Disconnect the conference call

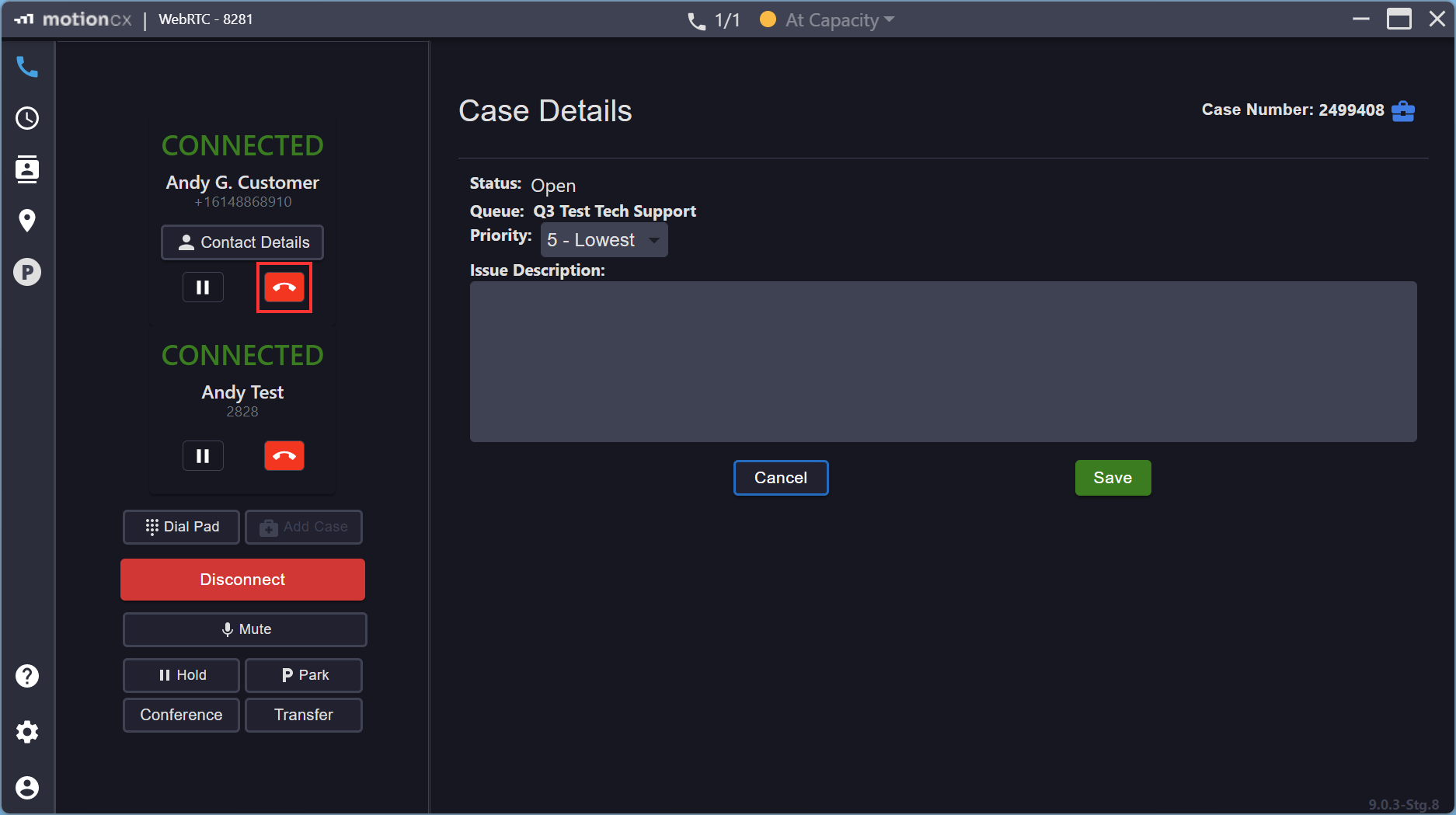point(242,580)
